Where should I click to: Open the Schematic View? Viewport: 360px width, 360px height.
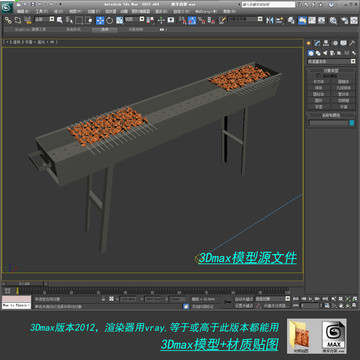pyautogui.click(x=321, y=20)
